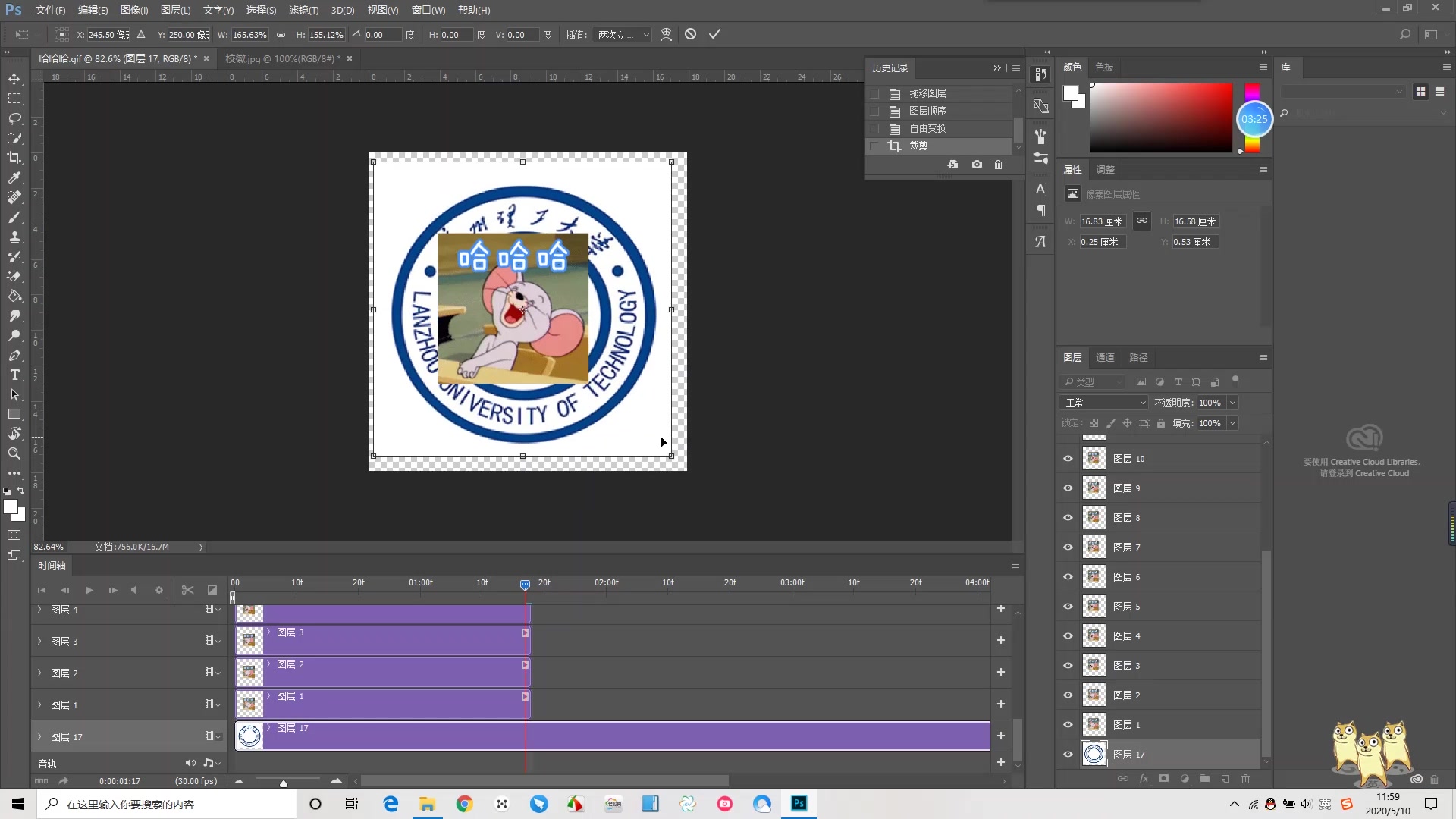Split clip at playhead with scissors
The image size is (1456, 819).
pyautogui.click(x=187, y=590)
